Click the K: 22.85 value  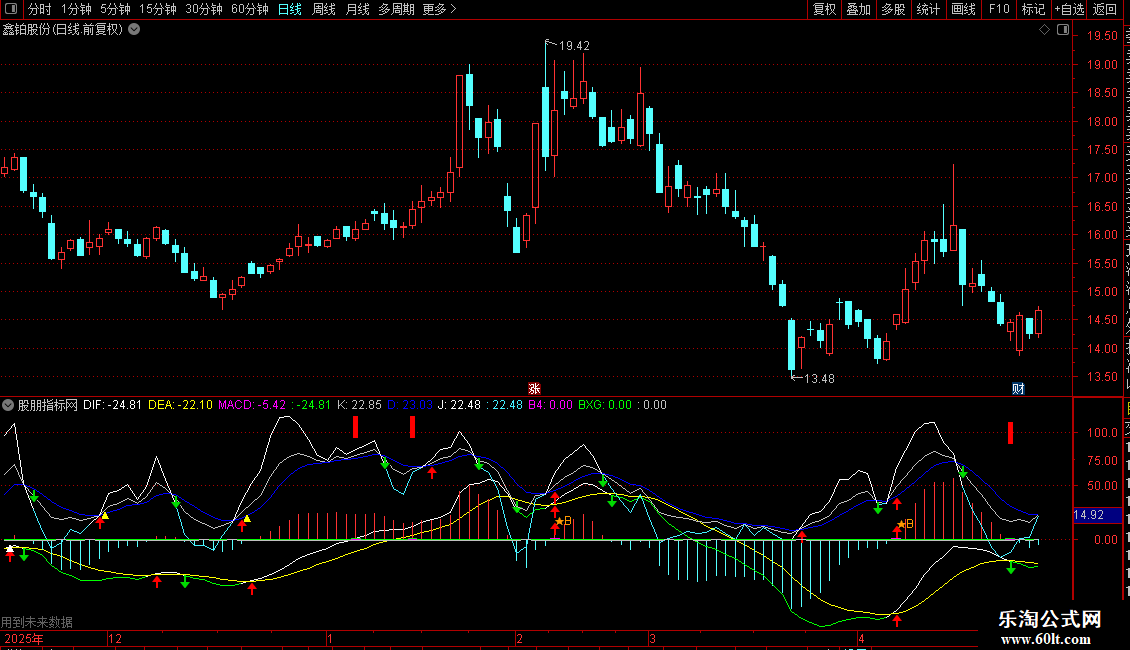pos(360,405)
